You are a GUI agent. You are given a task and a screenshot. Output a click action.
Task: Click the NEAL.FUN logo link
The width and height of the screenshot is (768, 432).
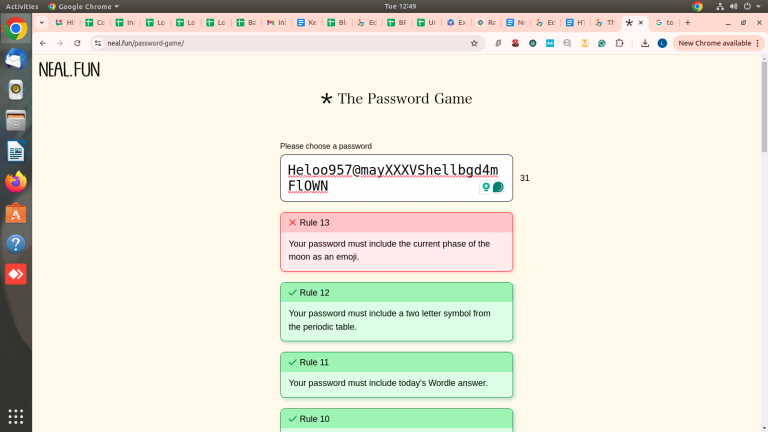[69, 70]
